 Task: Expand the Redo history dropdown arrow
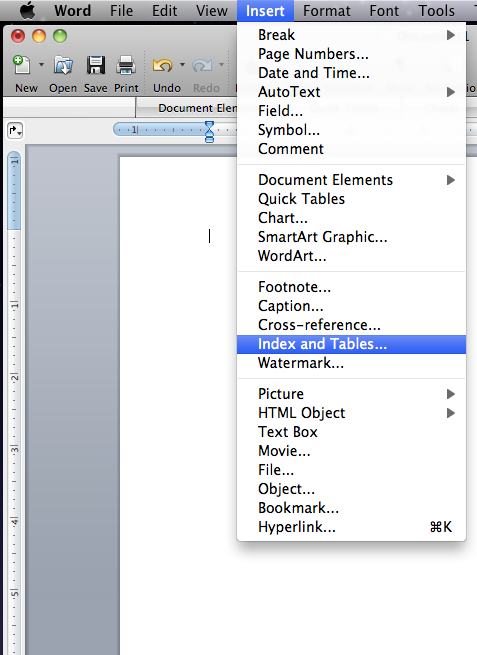pyautogui.click(x=221, y=65)
